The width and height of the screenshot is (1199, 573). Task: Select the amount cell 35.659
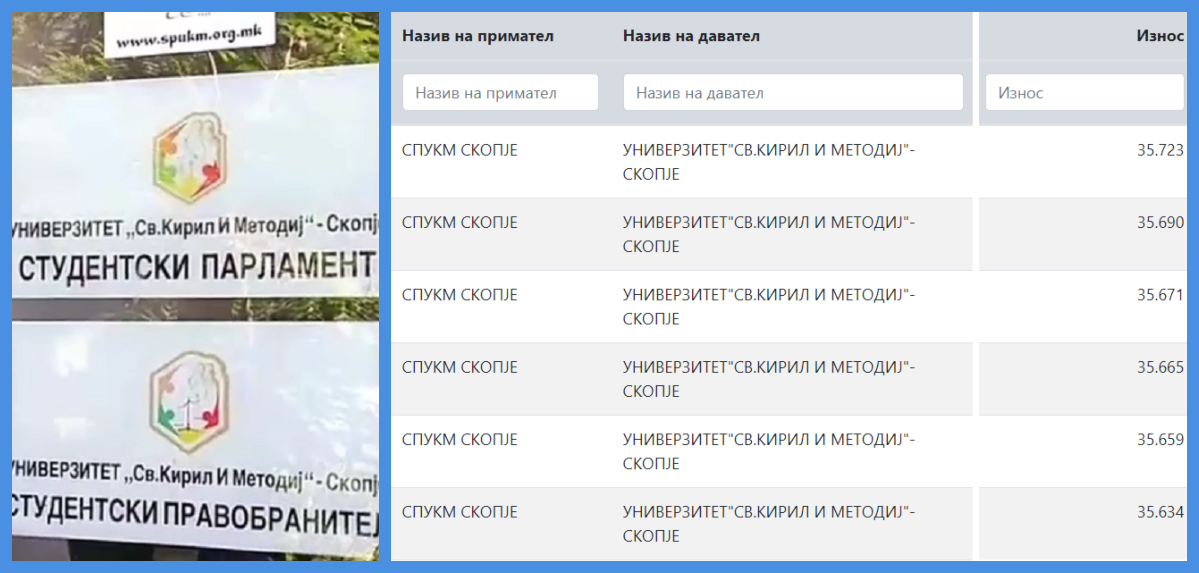click(1160, 440)
